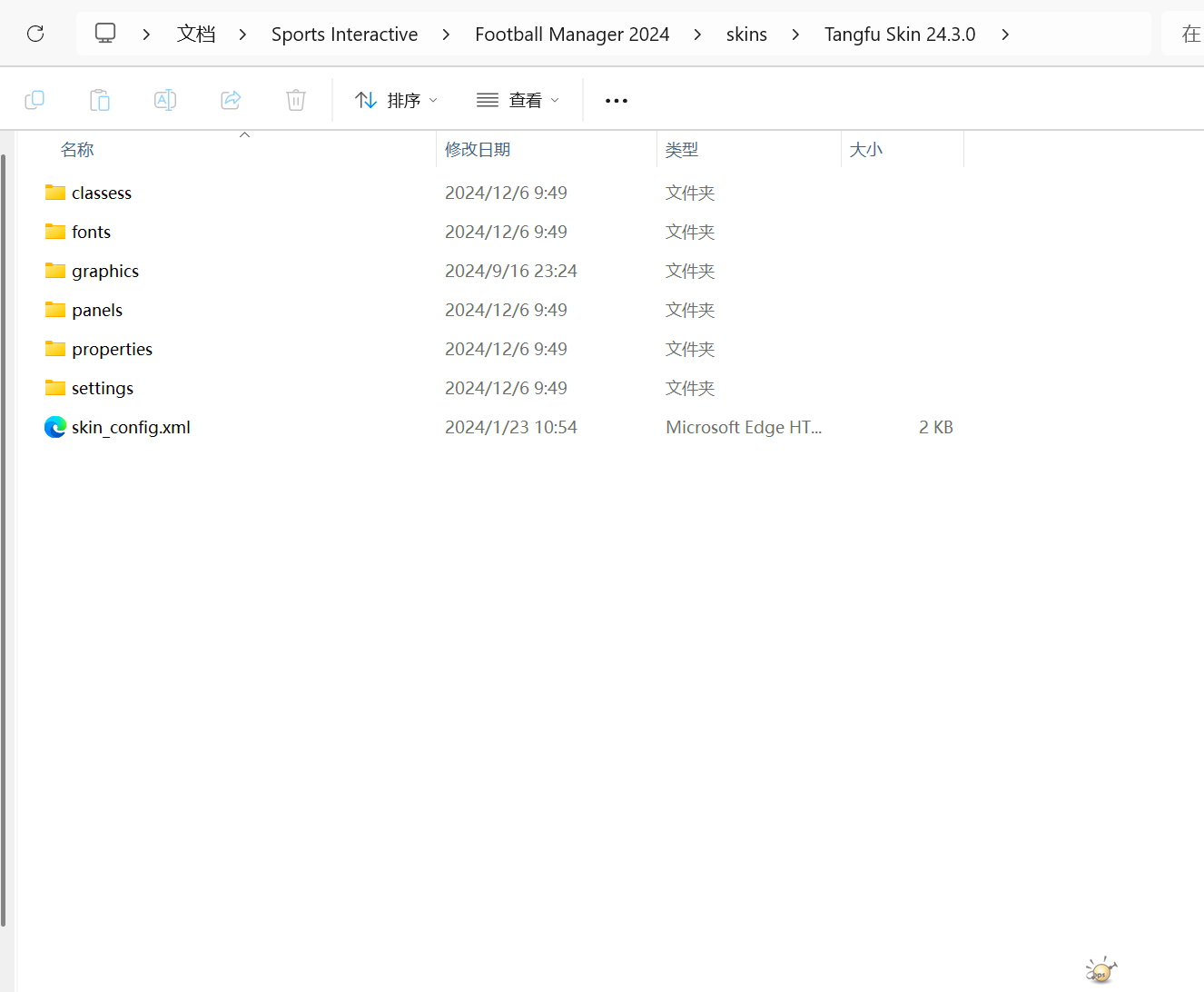The width and height of the screenshot is (1204, 992).
Task: Expand chevron after the This PC icon
Action: (x=146, y=35)
